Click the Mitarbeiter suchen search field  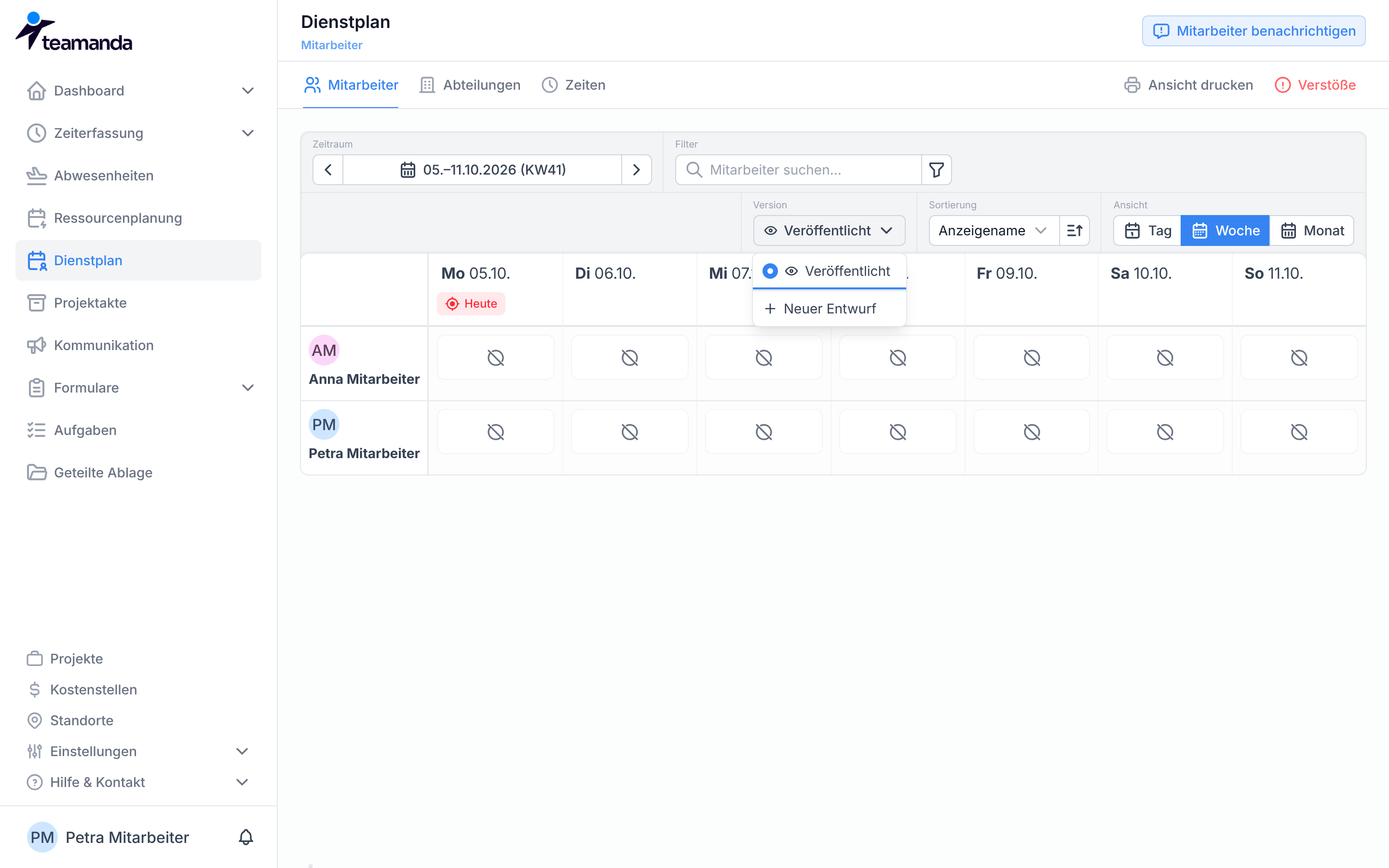coord(798,169)
